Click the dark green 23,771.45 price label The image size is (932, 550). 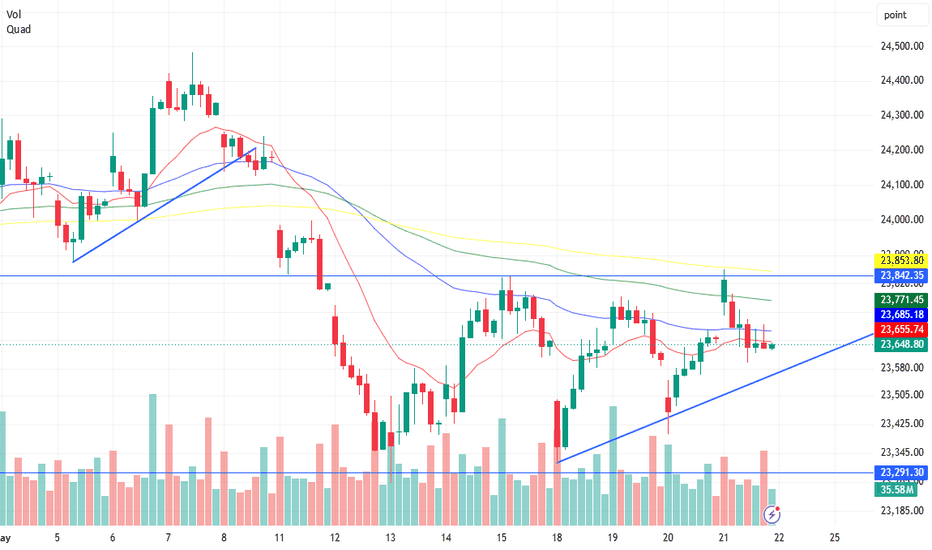[901, 300]
